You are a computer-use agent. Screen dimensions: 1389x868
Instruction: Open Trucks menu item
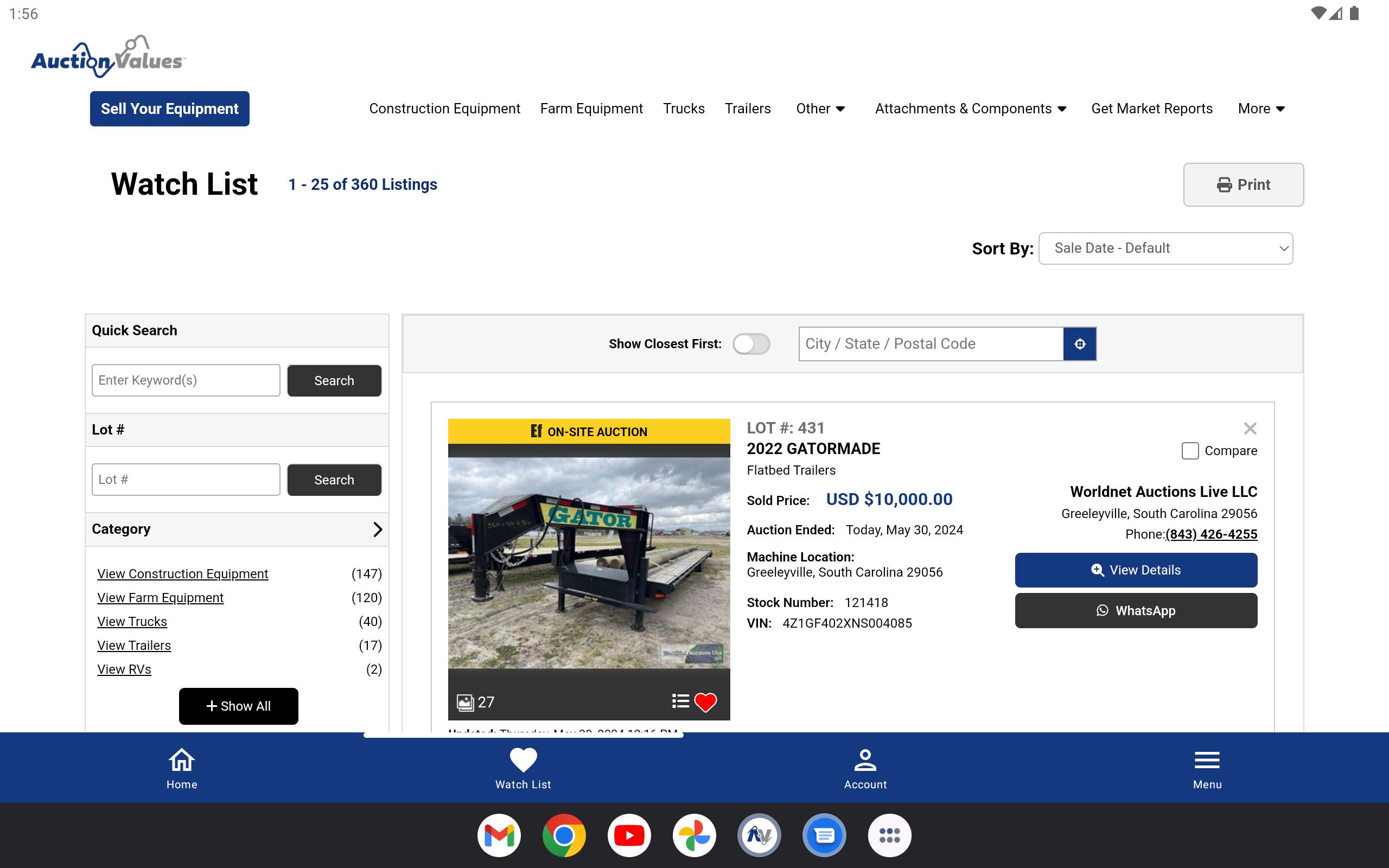(684, 108)
